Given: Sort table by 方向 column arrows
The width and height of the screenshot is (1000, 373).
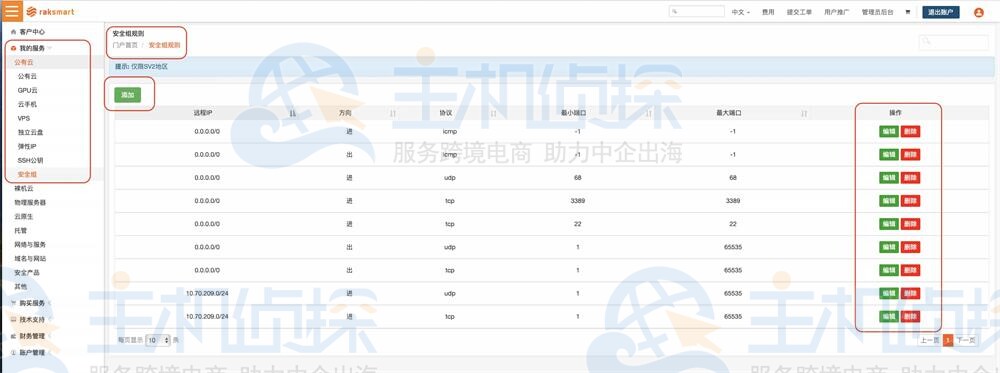Looking at the screenshot, I should tap(393, 113).
